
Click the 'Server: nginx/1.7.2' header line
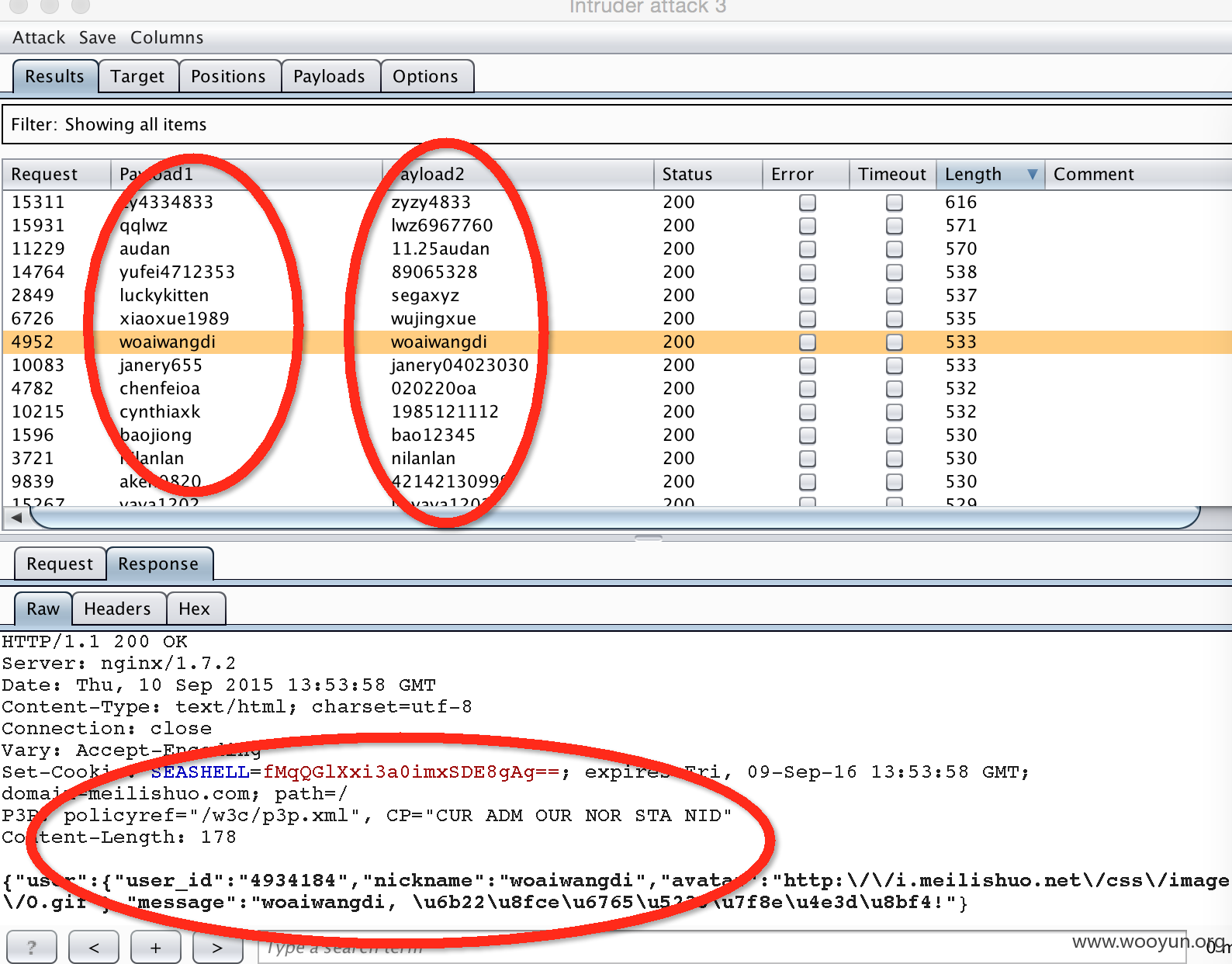coord(119,664)
